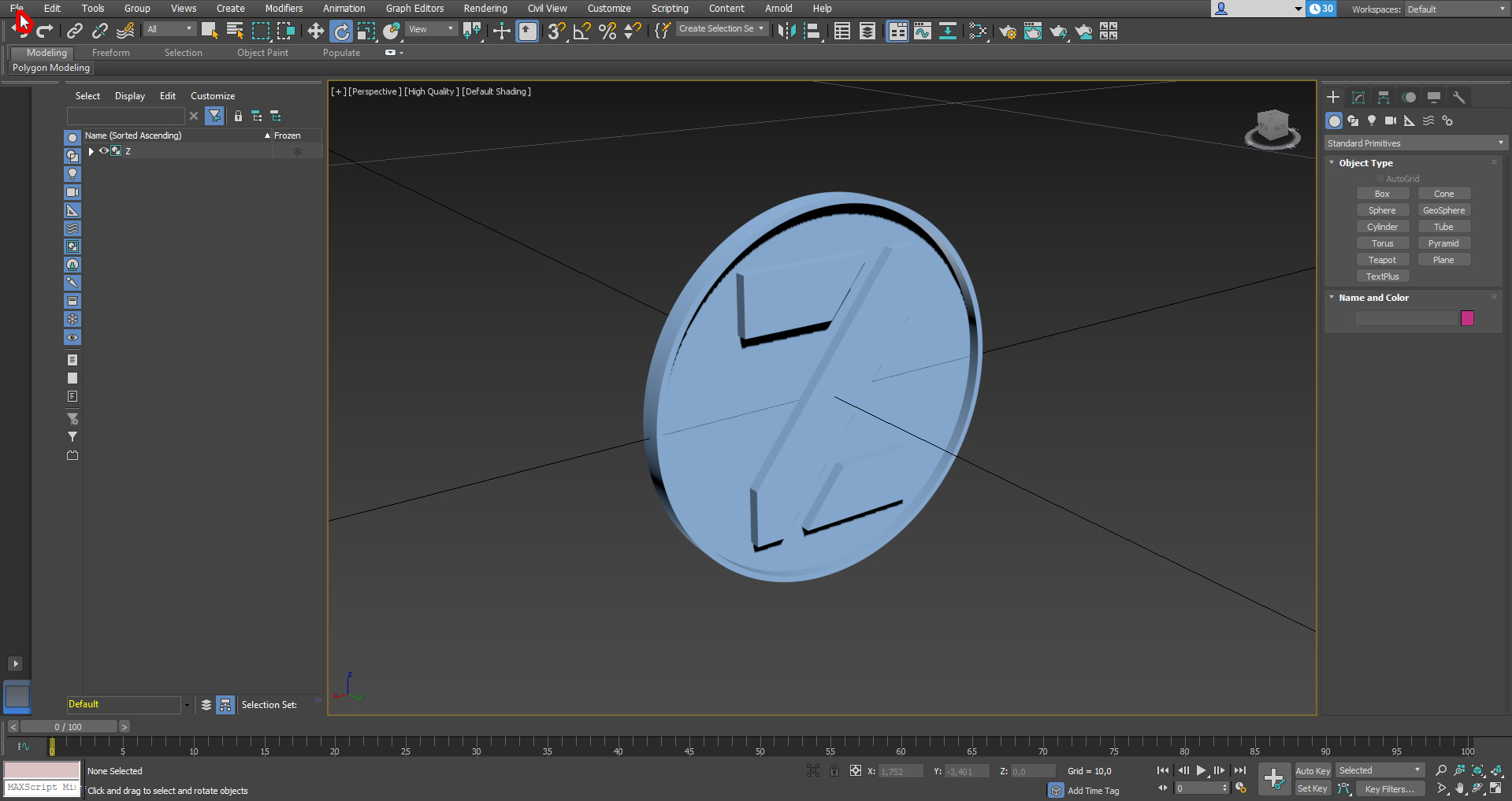Click the Play Animation button
The image size is (1512, 801).
point(1201,770)
